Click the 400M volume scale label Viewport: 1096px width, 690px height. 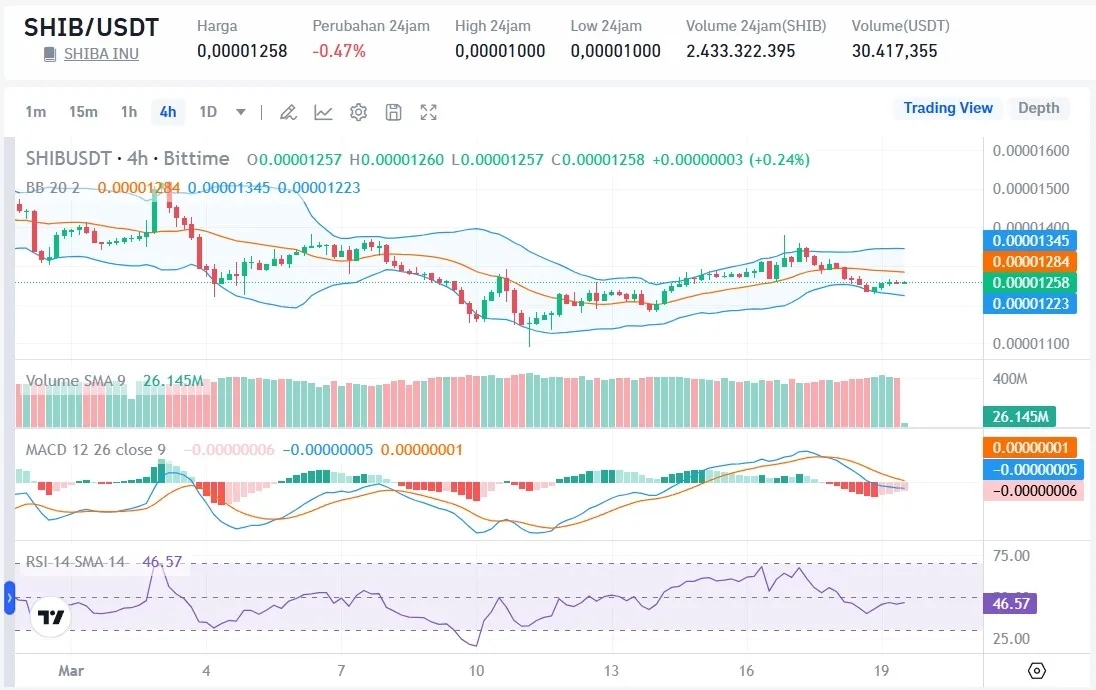click(x=1010, y=379)
